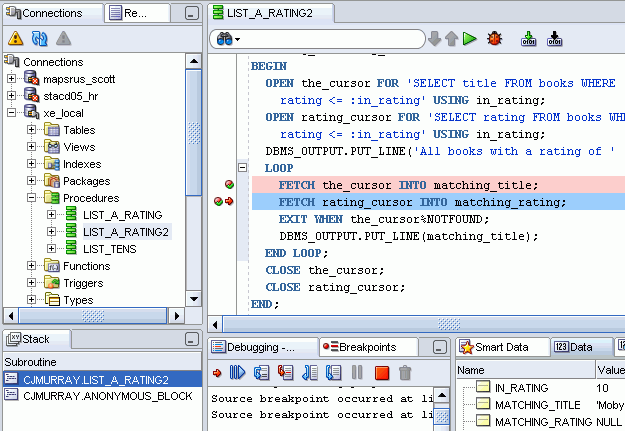The width and height of the screenshot is (625, 431).
Task: Click the Find Execution Point arrow icon
Action: click(x=217, y=373)
